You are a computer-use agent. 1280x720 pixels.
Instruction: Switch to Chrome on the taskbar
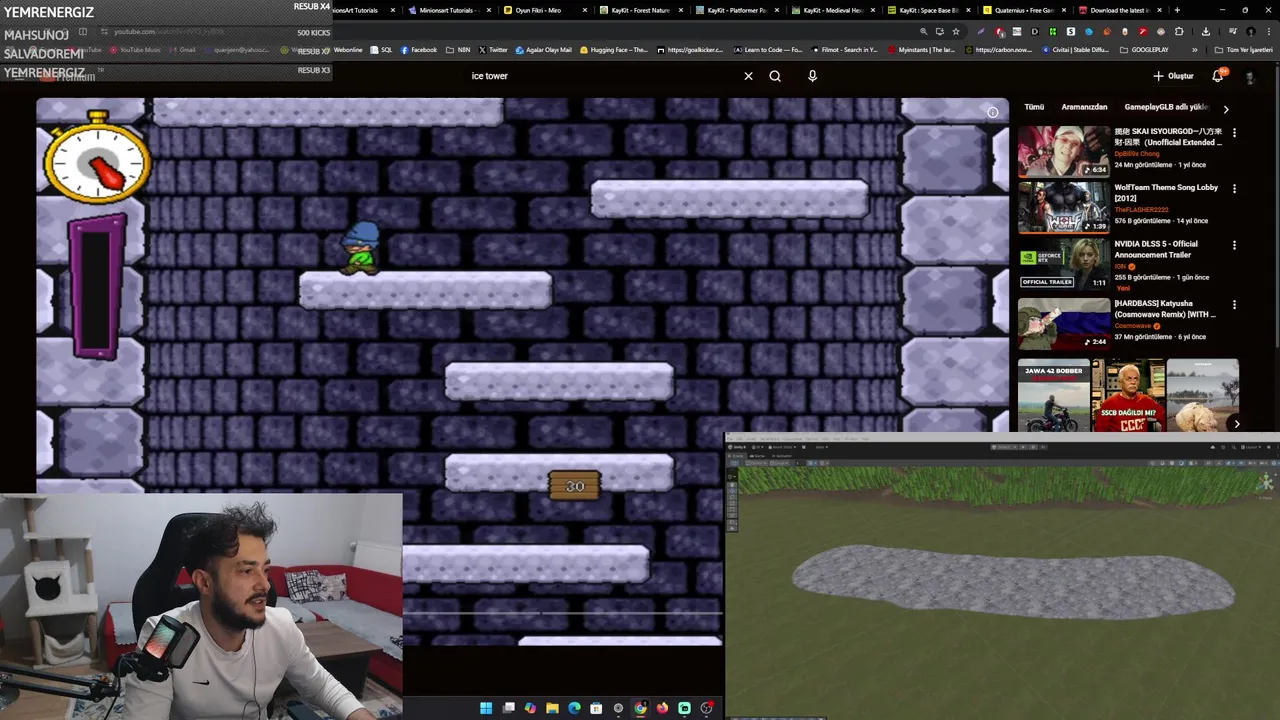640,708
